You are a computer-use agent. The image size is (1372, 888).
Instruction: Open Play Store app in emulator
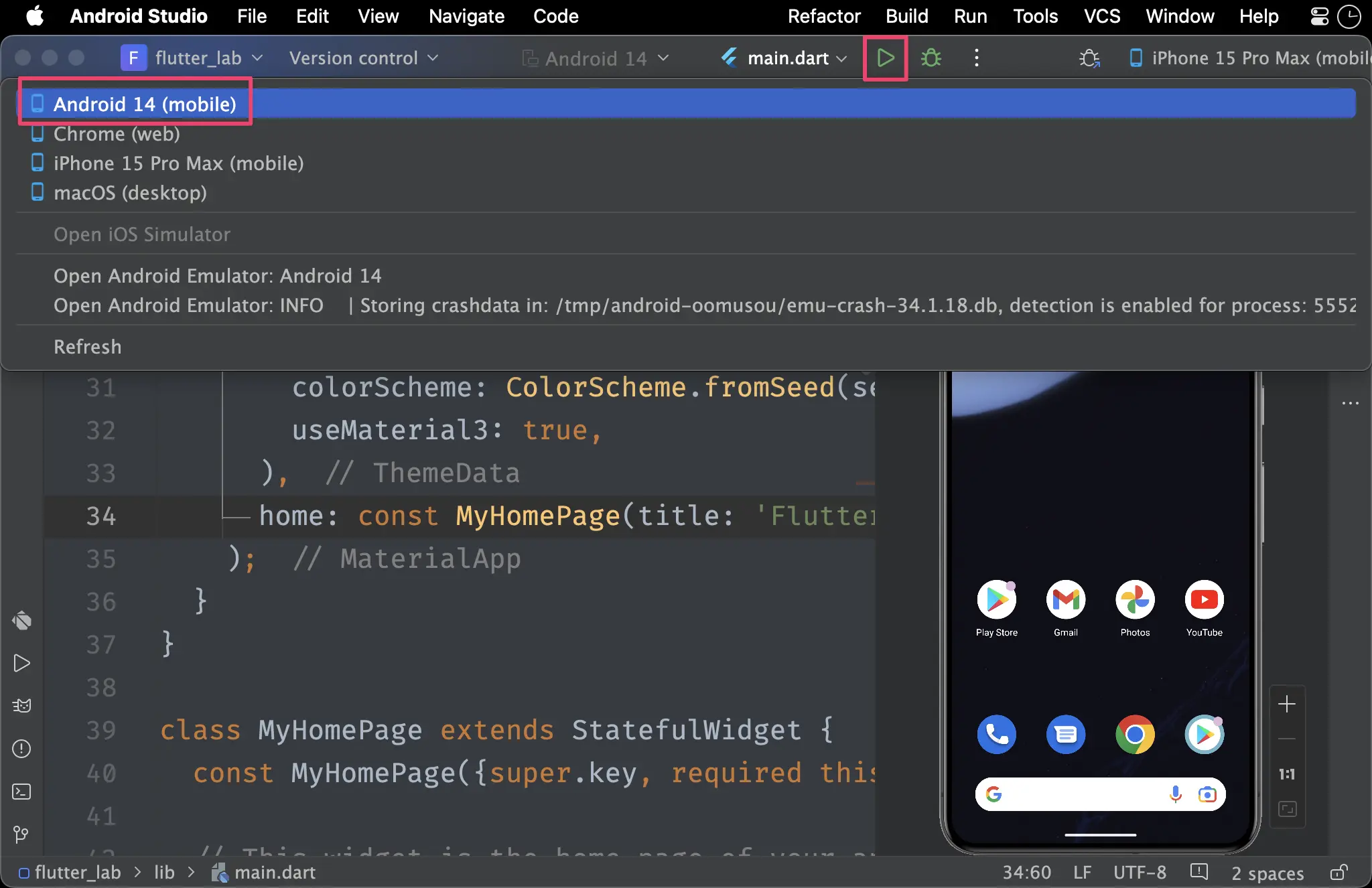tap(997, 607)
